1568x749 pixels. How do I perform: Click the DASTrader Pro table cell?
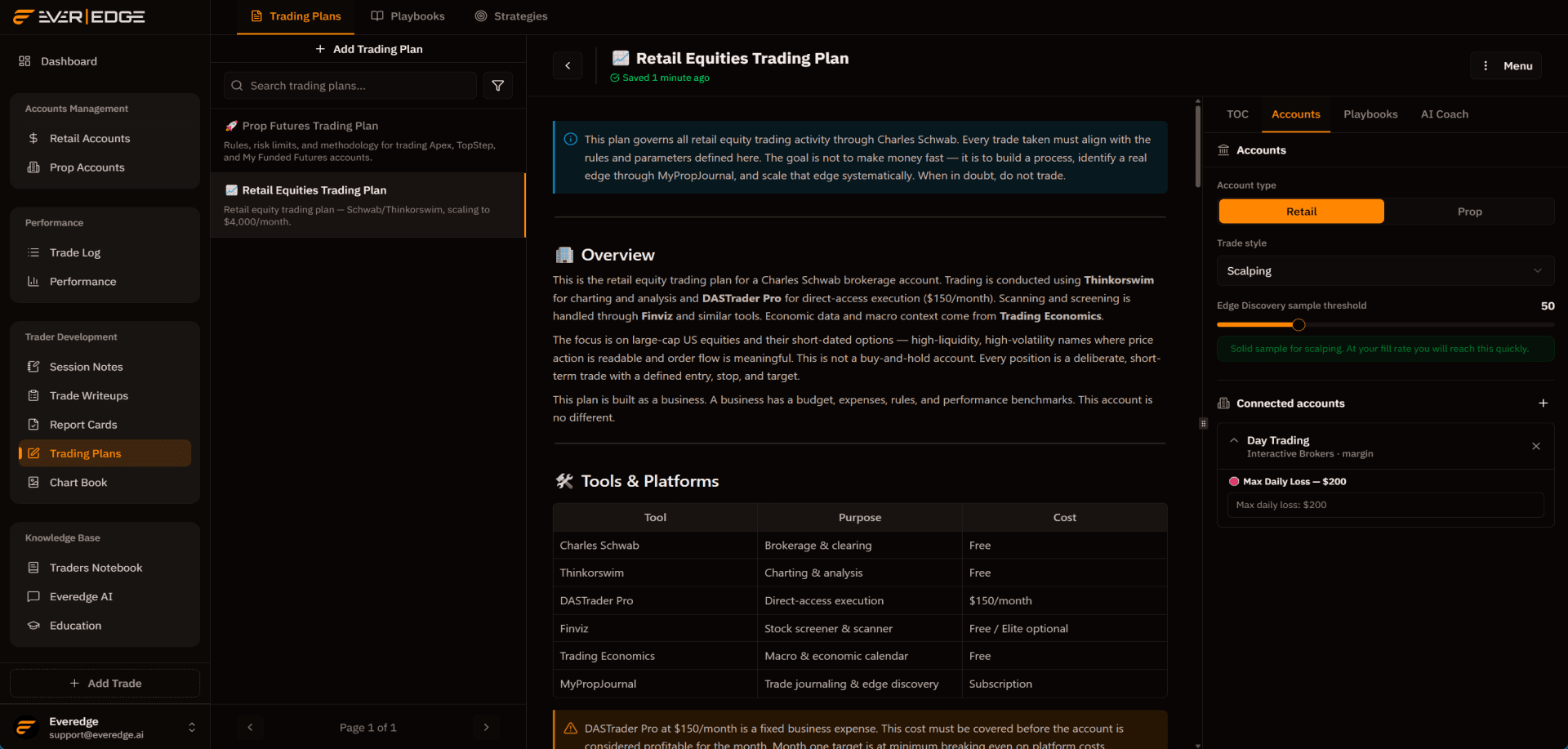655,600
